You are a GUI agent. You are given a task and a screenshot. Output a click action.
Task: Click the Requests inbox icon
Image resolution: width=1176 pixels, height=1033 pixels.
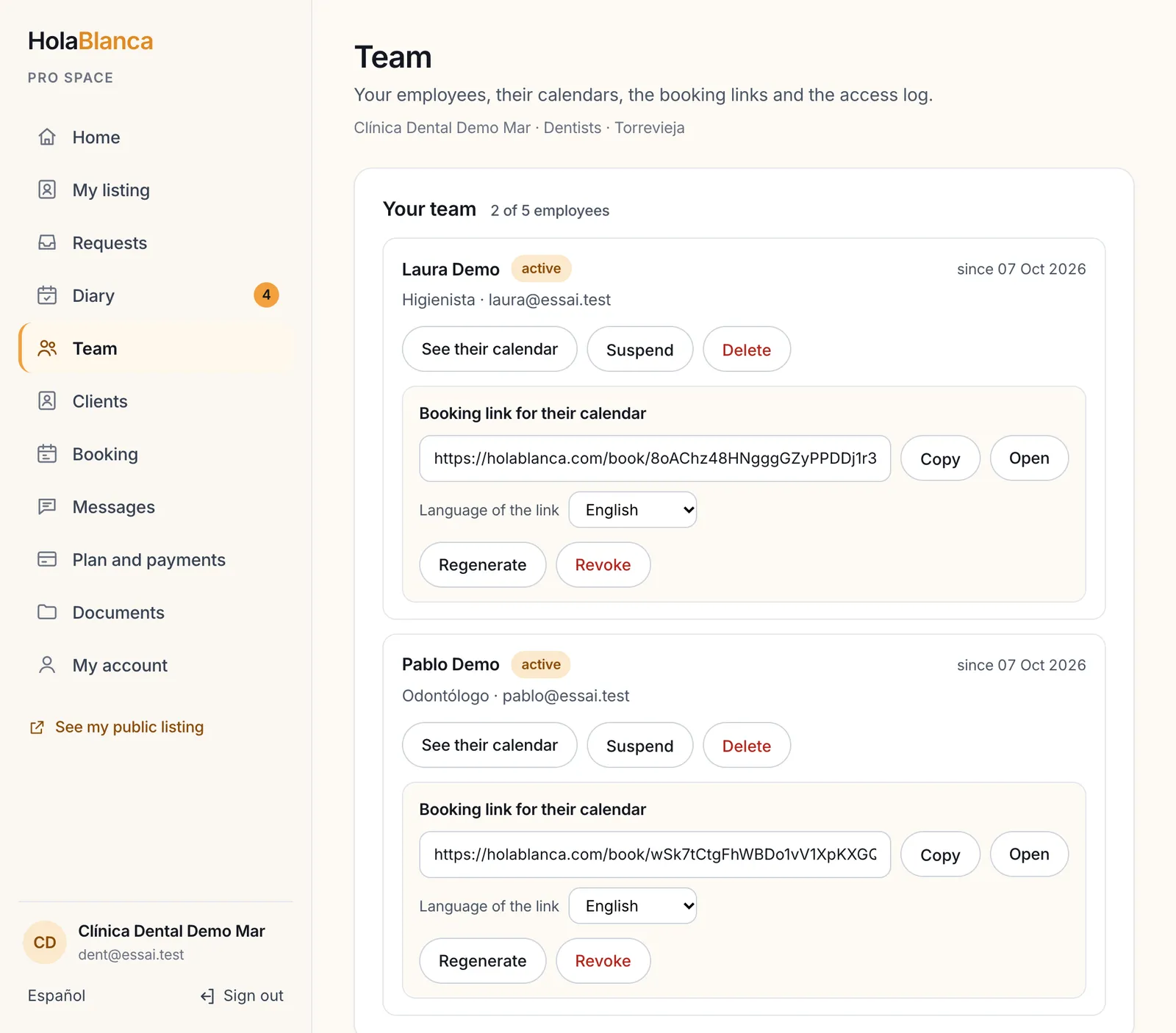coord(47,242)
